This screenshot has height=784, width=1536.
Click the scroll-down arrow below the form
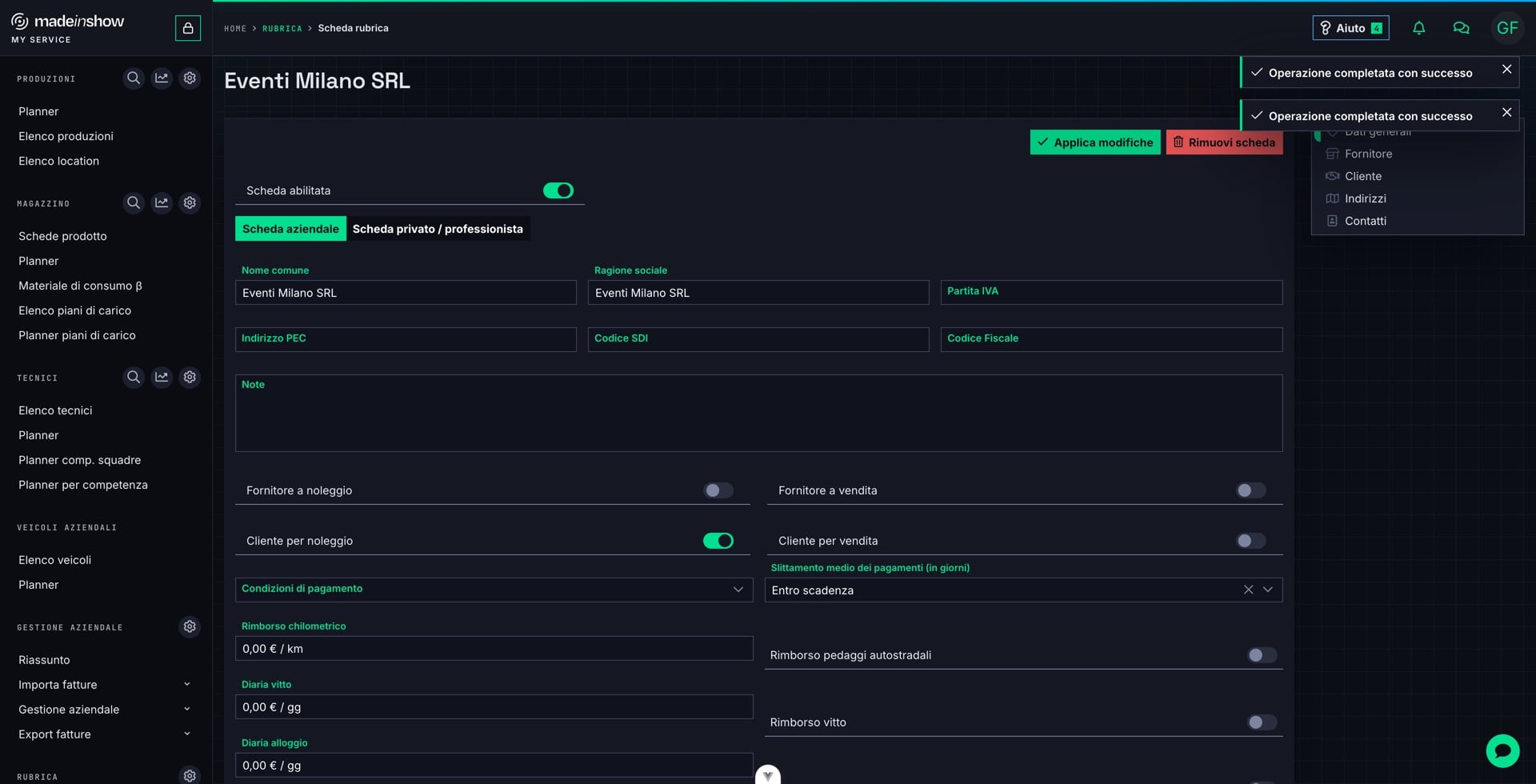(x=768, y=775)
